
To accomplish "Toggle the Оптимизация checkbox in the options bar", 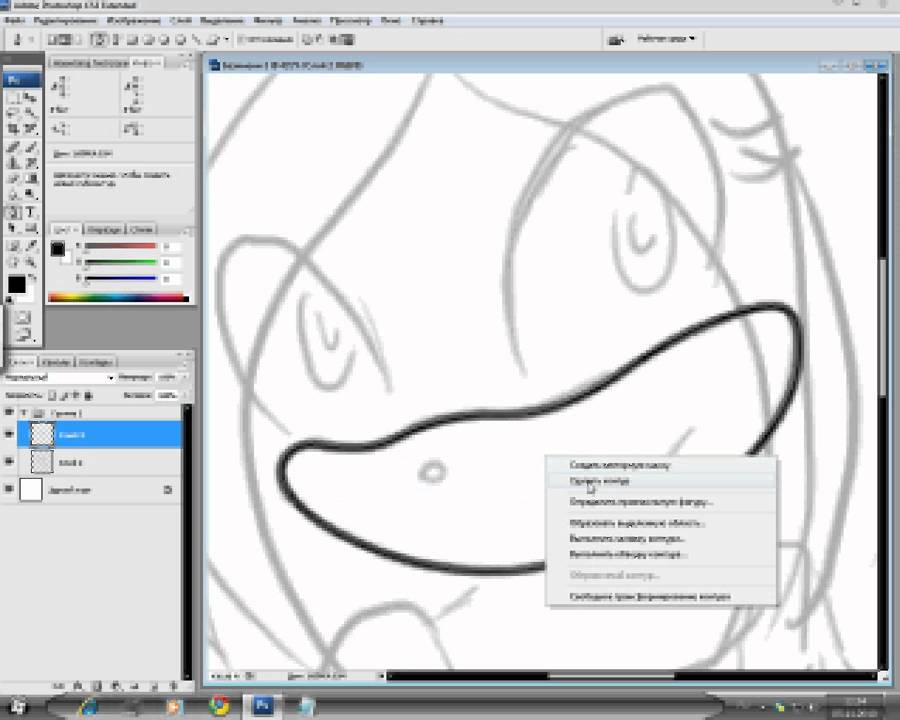I will [241, 40].
